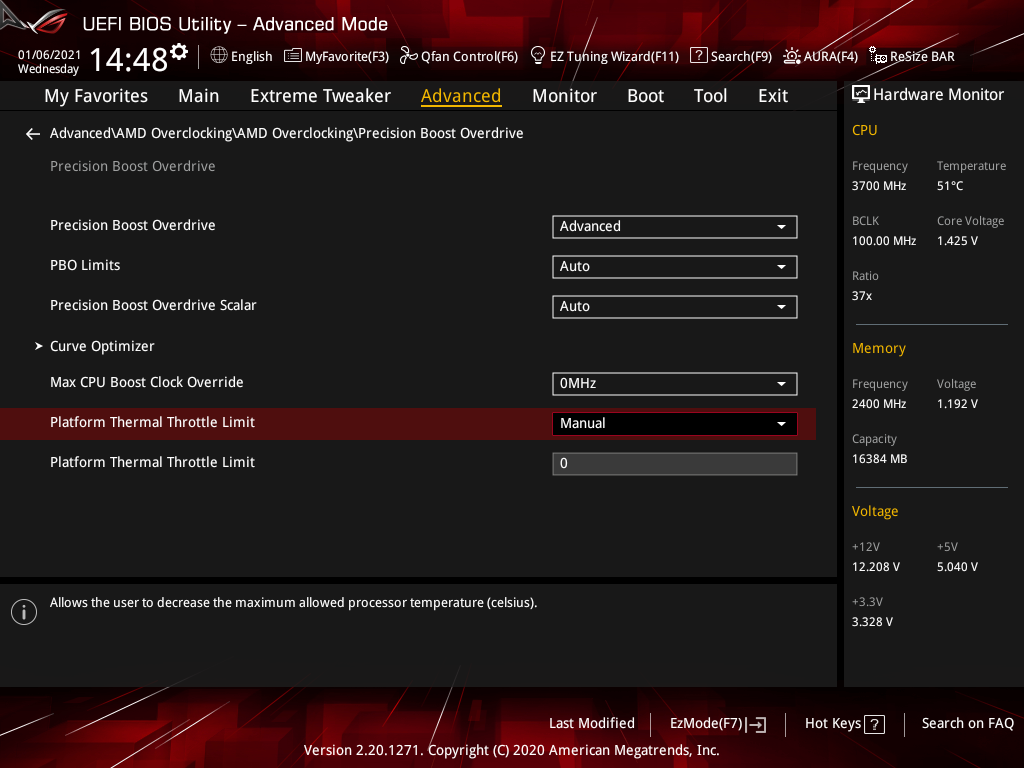The width and height of the screenshot is (1024, 768).
Task: Click the PBO Limits label
Action: tap(85, 265)
